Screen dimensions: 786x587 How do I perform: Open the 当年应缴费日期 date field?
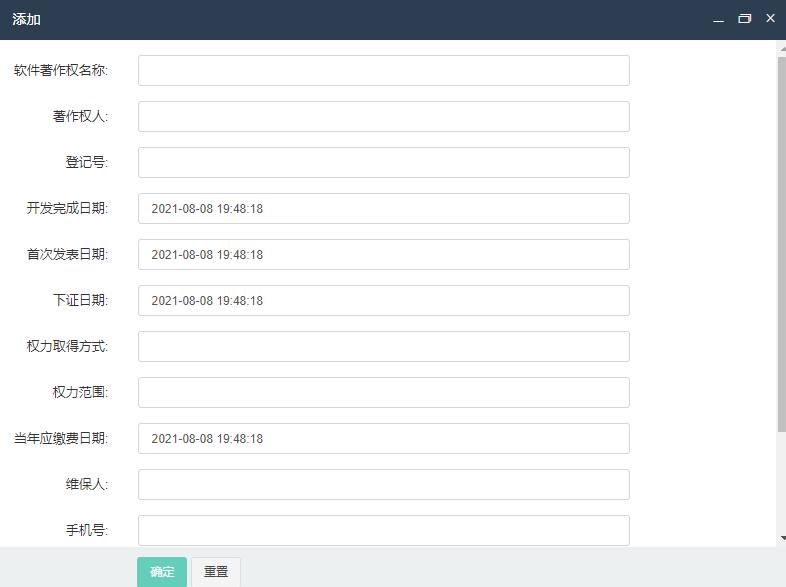383,439
